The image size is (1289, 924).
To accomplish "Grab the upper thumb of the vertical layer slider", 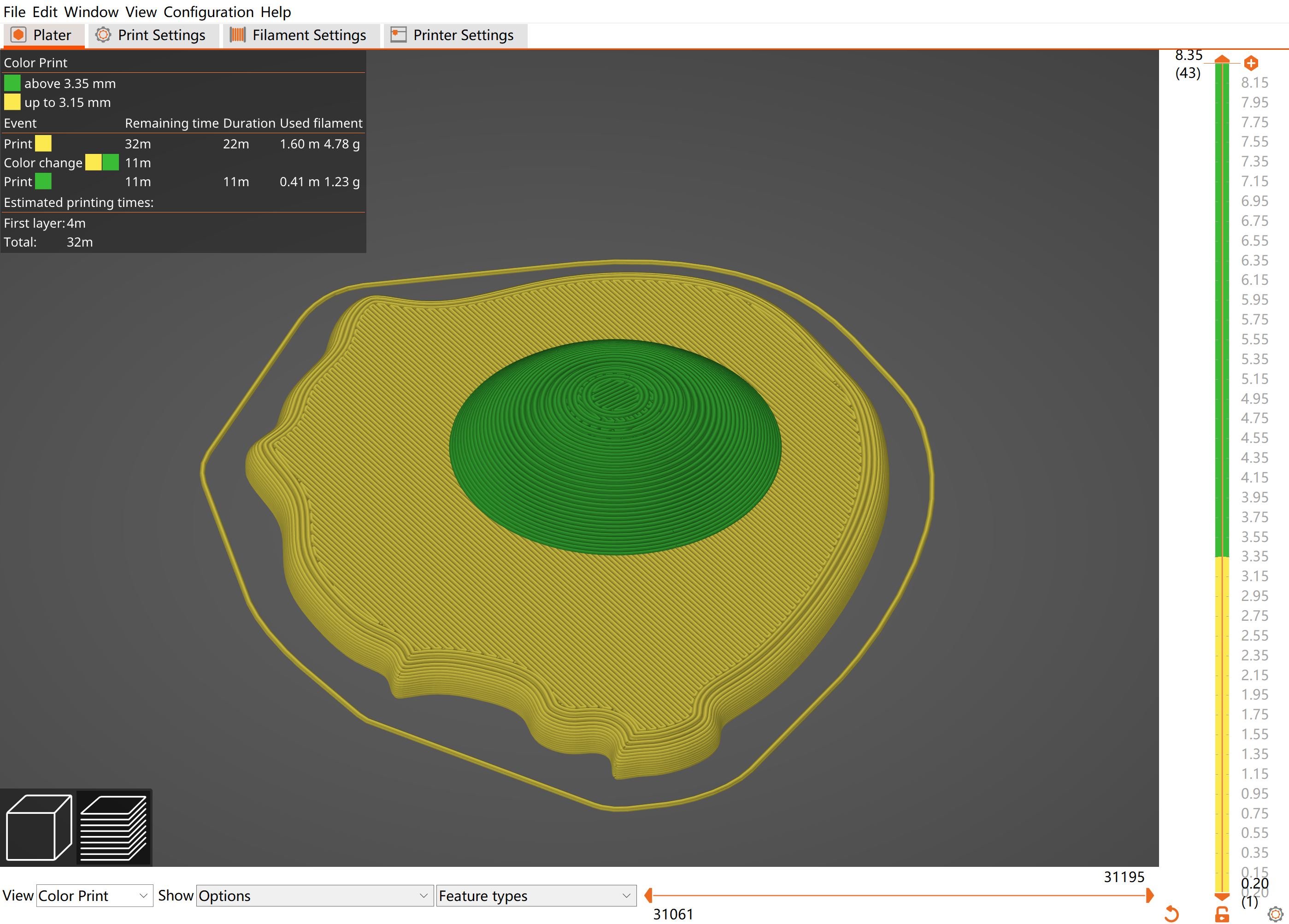I will pos(1222,59).
